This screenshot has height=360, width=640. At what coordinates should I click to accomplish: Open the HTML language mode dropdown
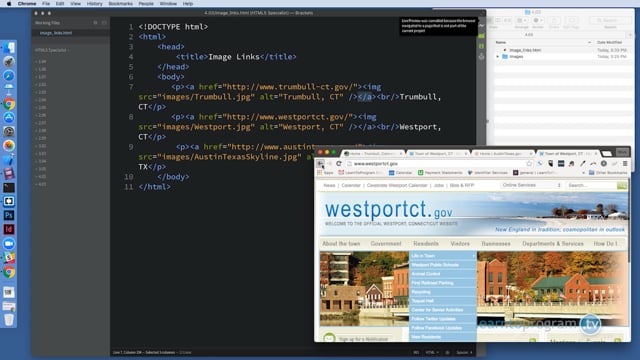coord(432,352)
